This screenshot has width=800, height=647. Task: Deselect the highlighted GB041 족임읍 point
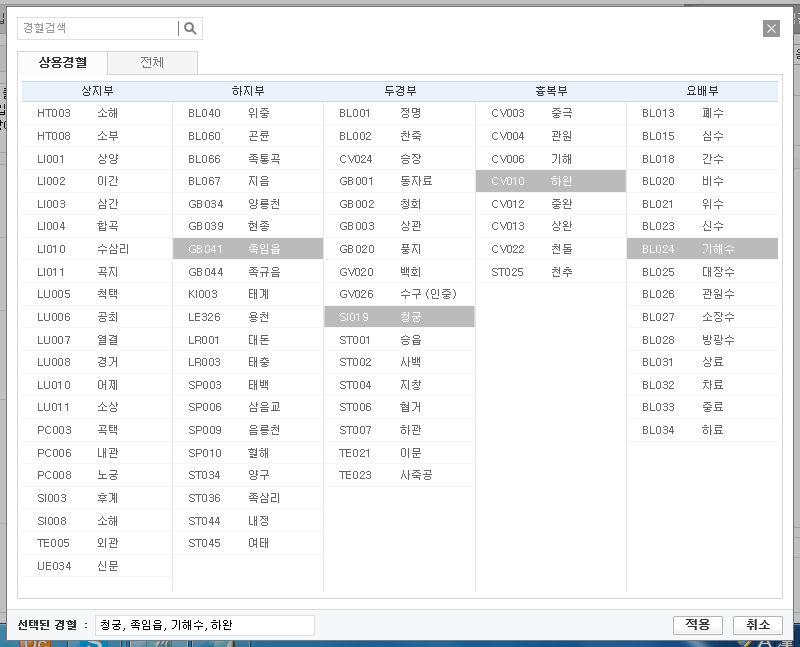click(248, 249)
